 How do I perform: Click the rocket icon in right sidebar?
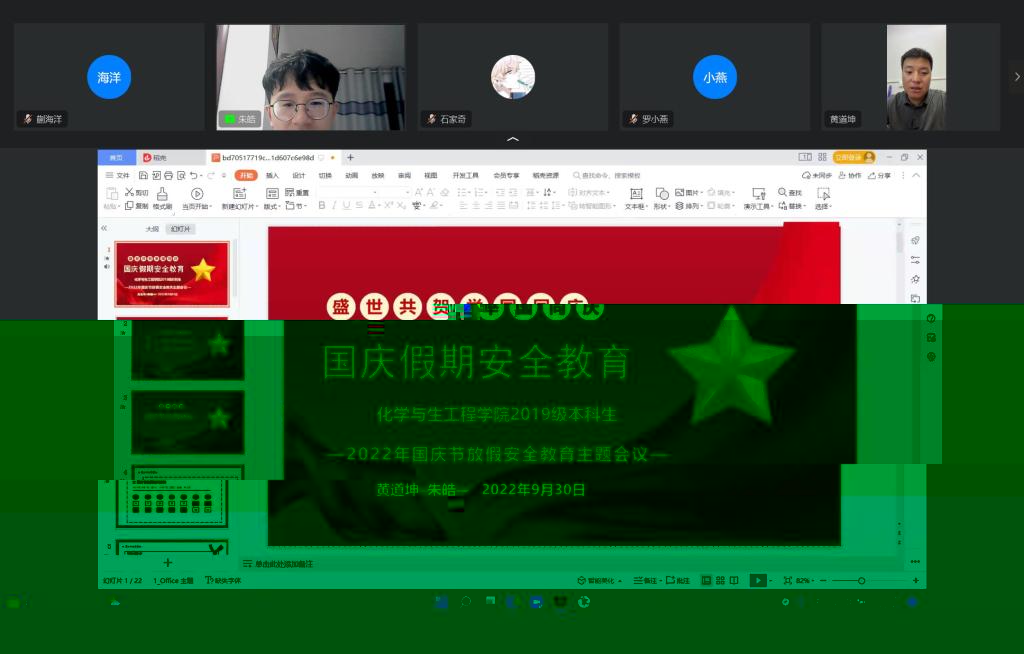[x=916, y=240]
